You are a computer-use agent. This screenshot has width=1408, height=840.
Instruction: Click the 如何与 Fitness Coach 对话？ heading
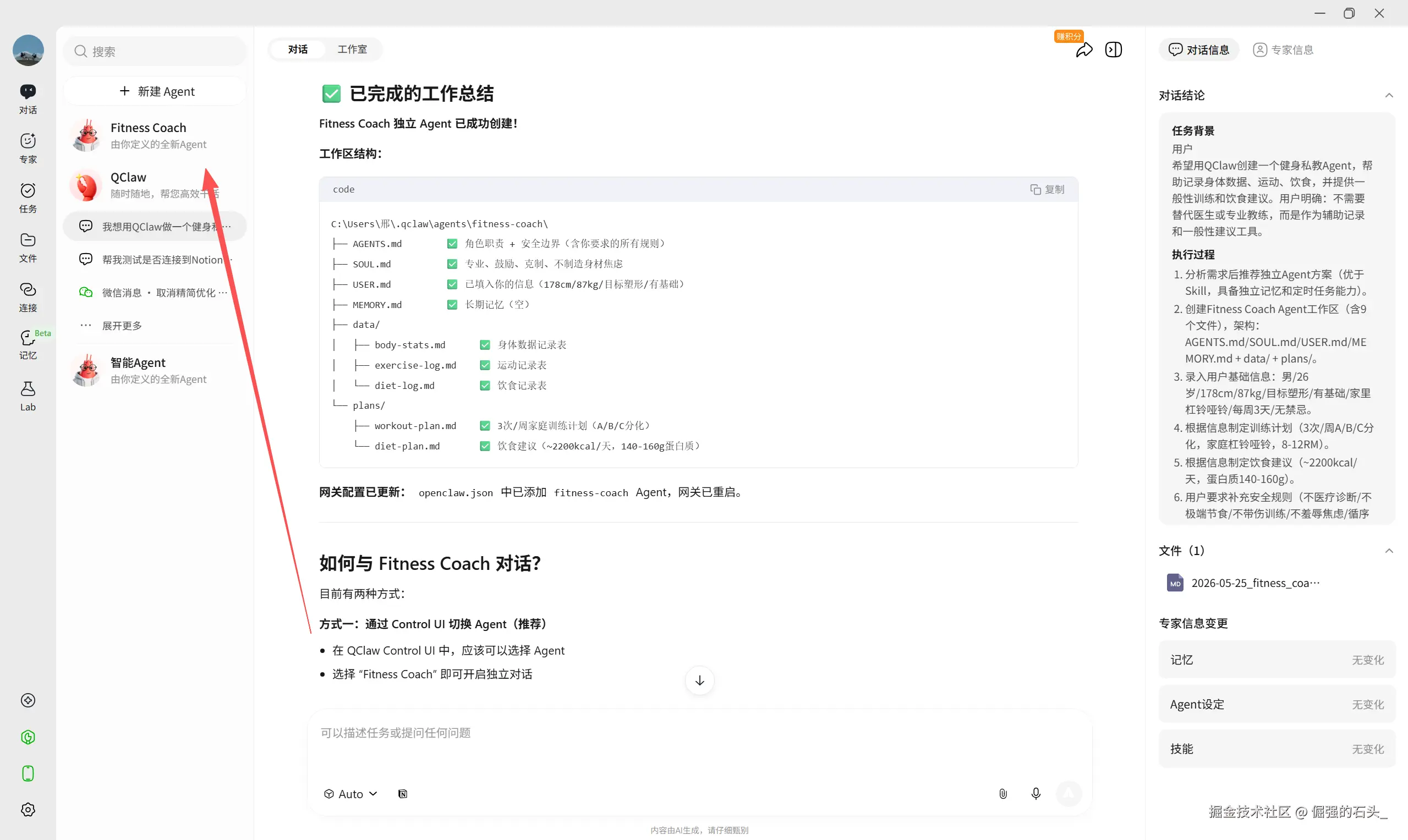430,563
